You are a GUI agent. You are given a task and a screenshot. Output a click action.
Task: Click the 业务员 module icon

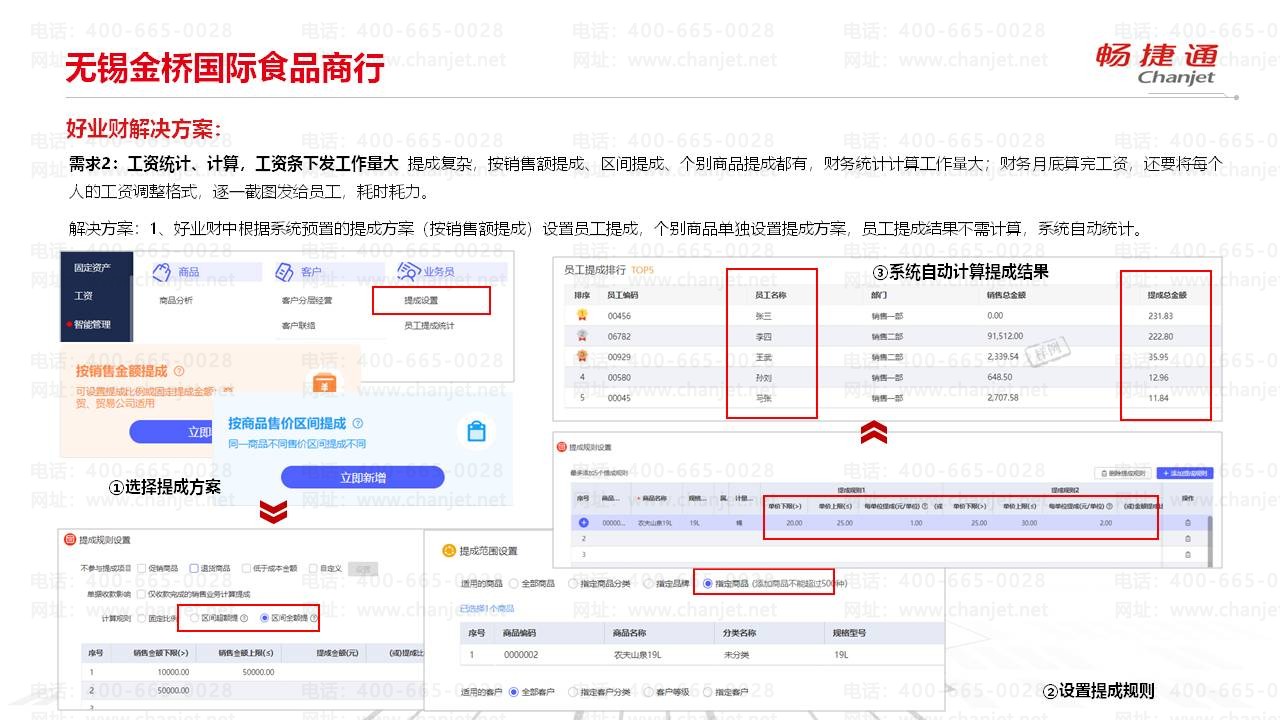coord(407,271)
